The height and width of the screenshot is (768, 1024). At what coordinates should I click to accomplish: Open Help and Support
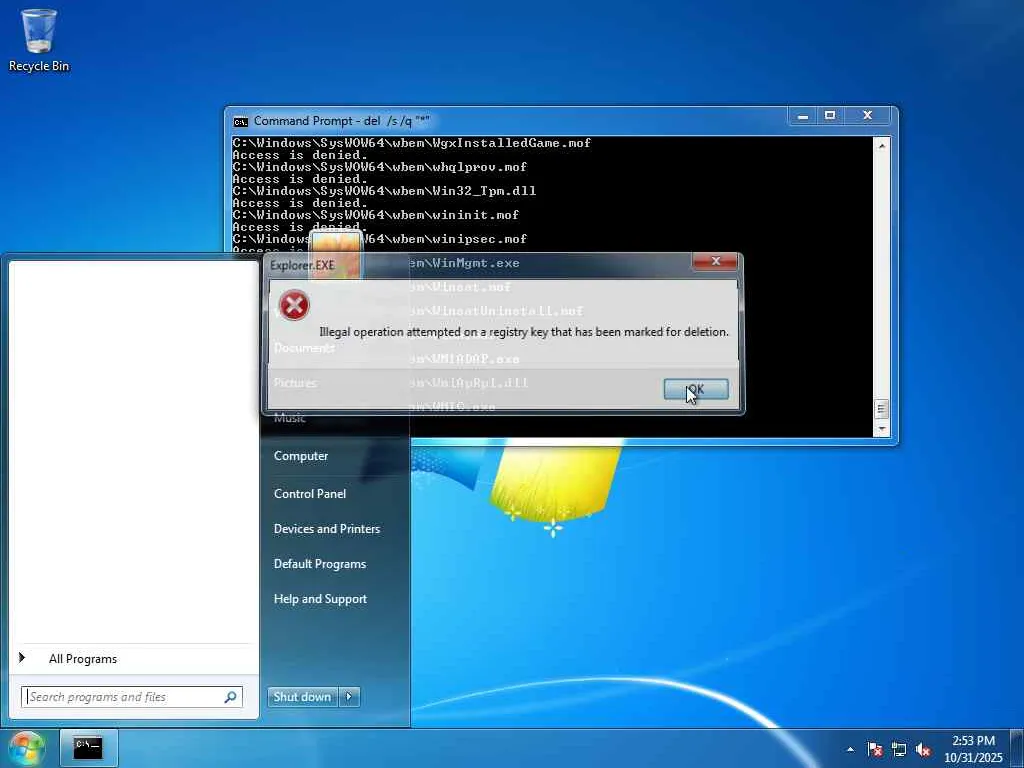[x=321, y=599]
